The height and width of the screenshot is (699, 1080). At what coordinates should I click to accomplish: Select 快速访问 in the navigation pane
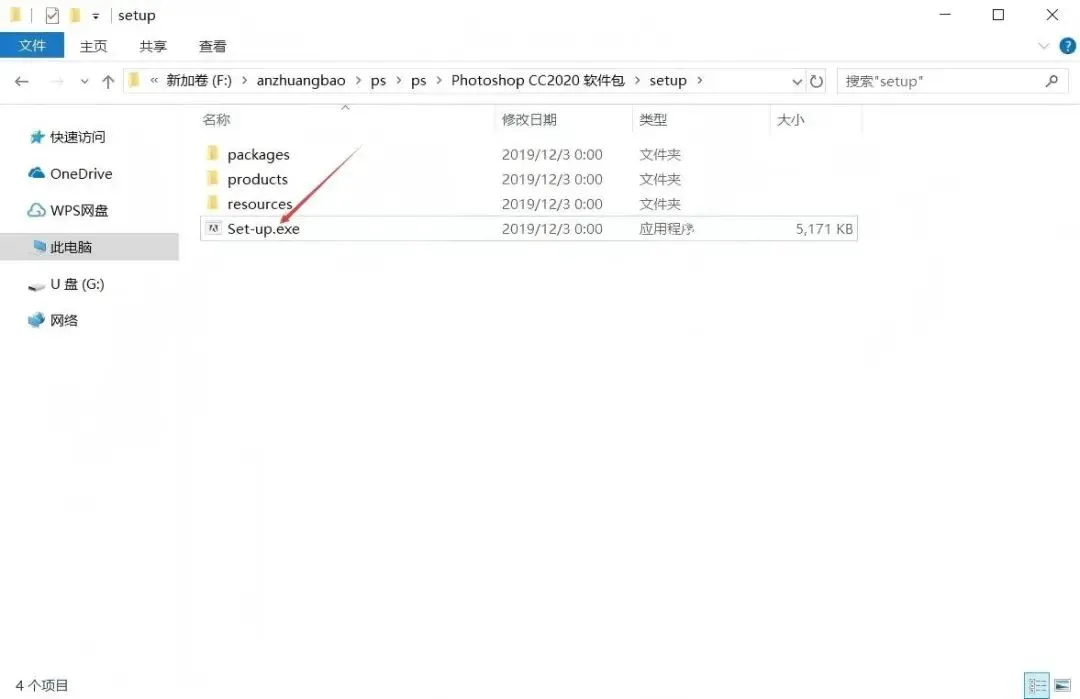(x=78, y=137)
